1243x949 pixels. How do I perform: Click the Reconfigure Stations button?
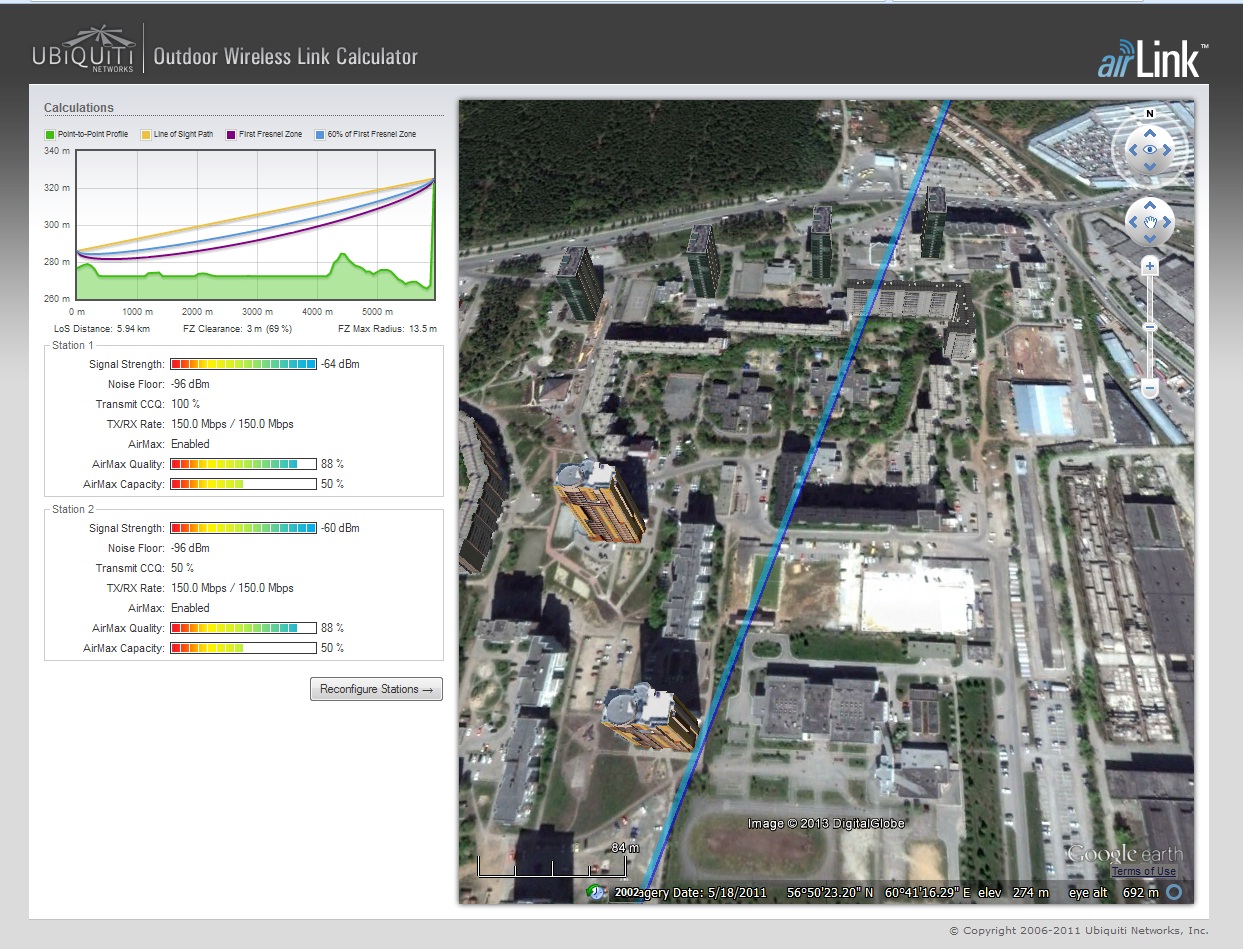[x=376, y=689]
